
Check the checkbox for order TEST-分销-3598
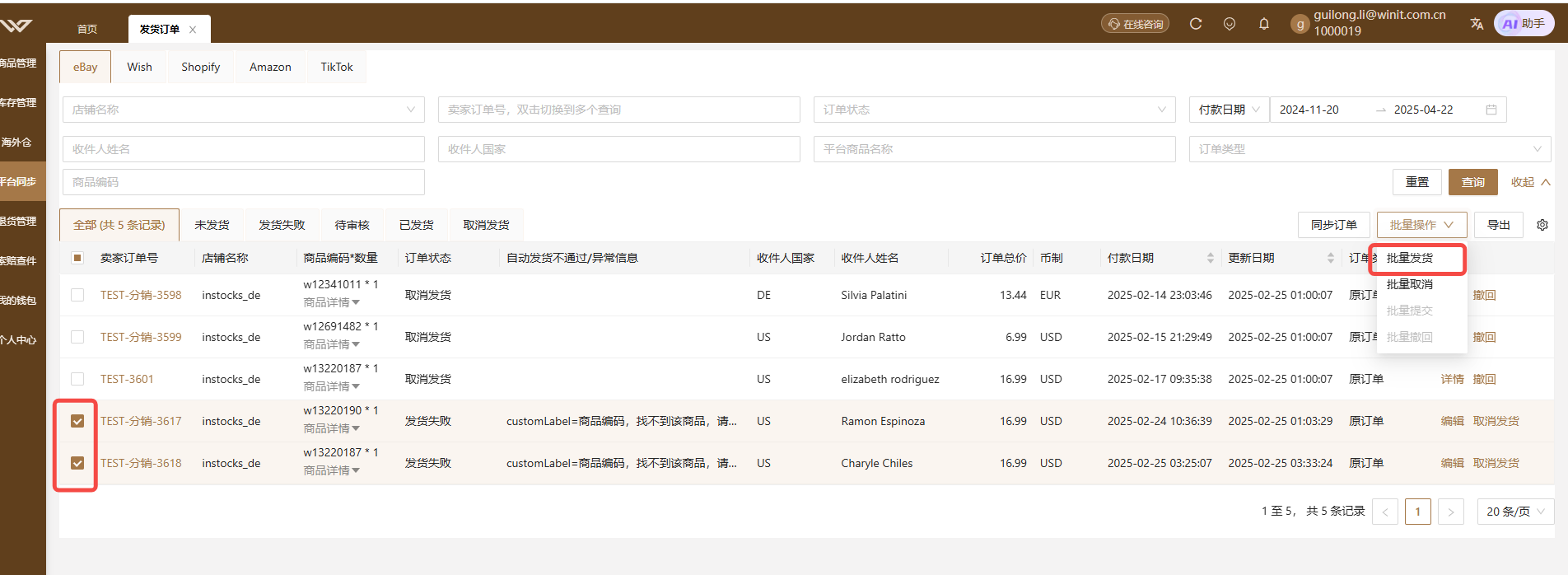[77, 295]
